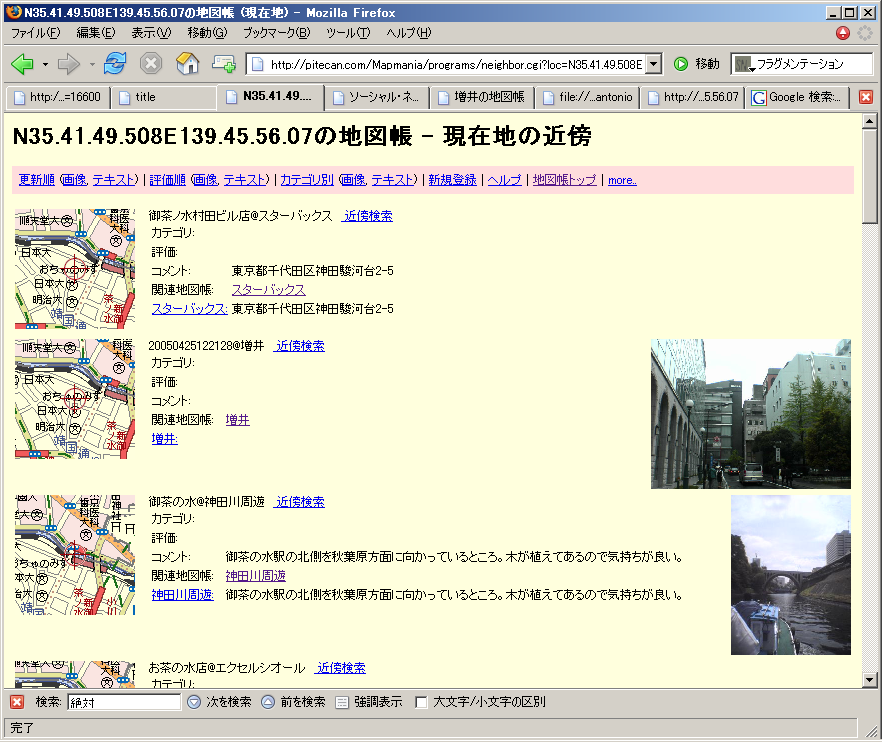Screen dimensions: 882x742
Task: Click the 評価順 link
Action: [168, 180]
